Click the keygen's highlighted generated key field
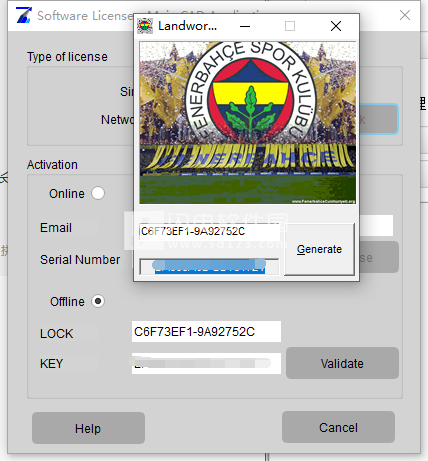The image size is (428, 461). tap(209, 267)
